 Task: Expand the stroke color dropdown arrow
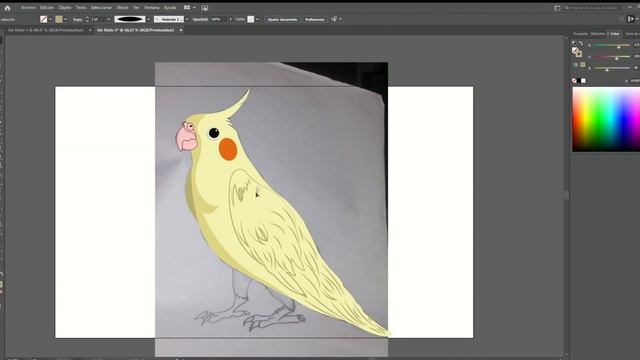[x=65, y=19]
